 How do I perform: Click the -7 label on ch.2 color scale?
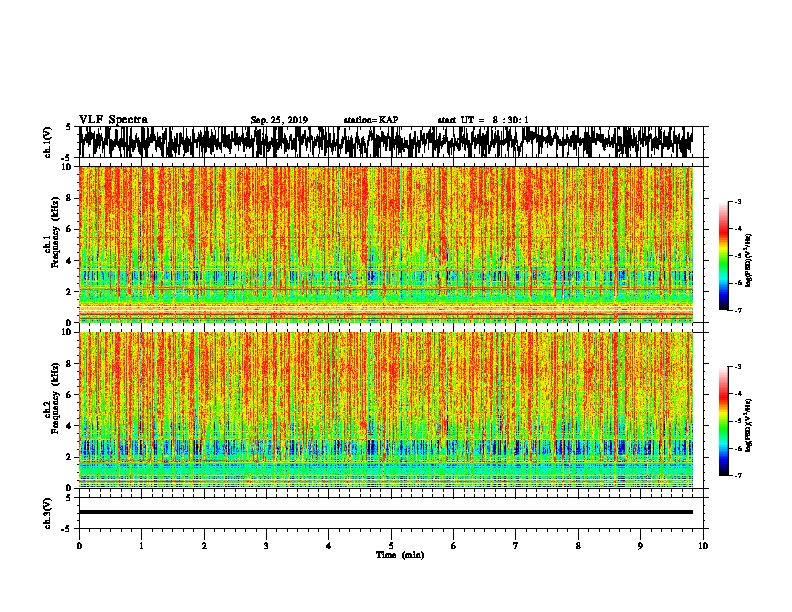(737, 476)
